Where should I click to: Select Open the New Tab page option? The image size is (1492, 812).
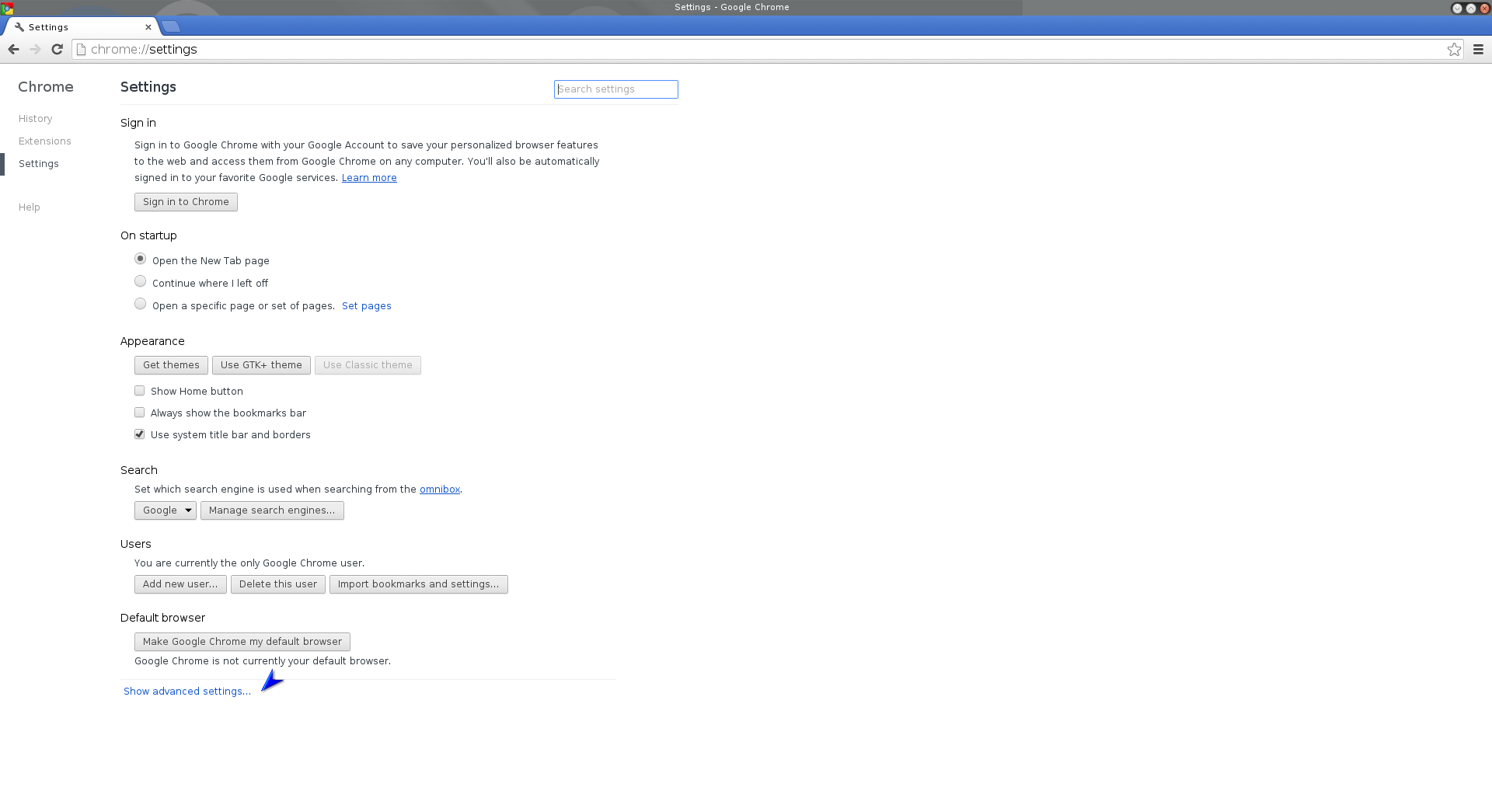140,259
